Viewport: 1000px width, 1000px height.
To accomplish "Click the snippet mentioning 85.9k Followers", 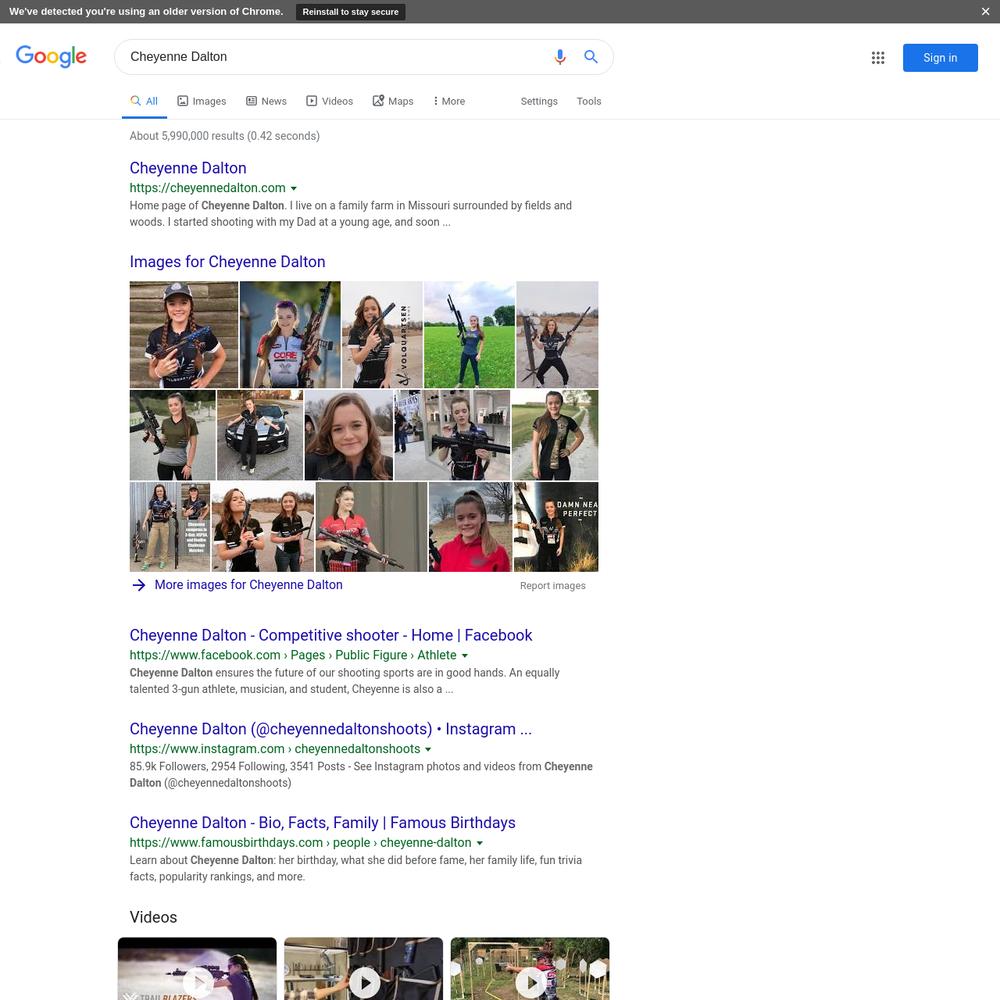I will (x=361, y=774).
